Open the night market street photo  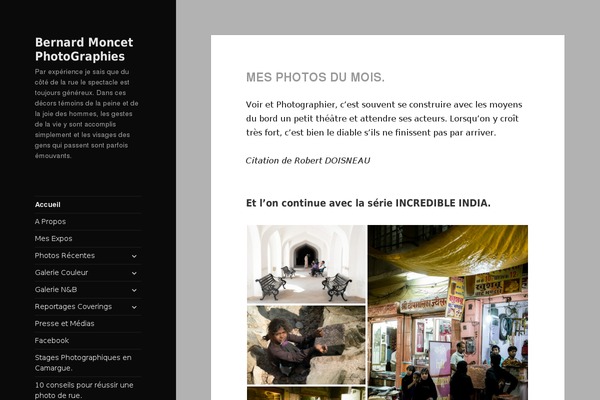point(448,312)
